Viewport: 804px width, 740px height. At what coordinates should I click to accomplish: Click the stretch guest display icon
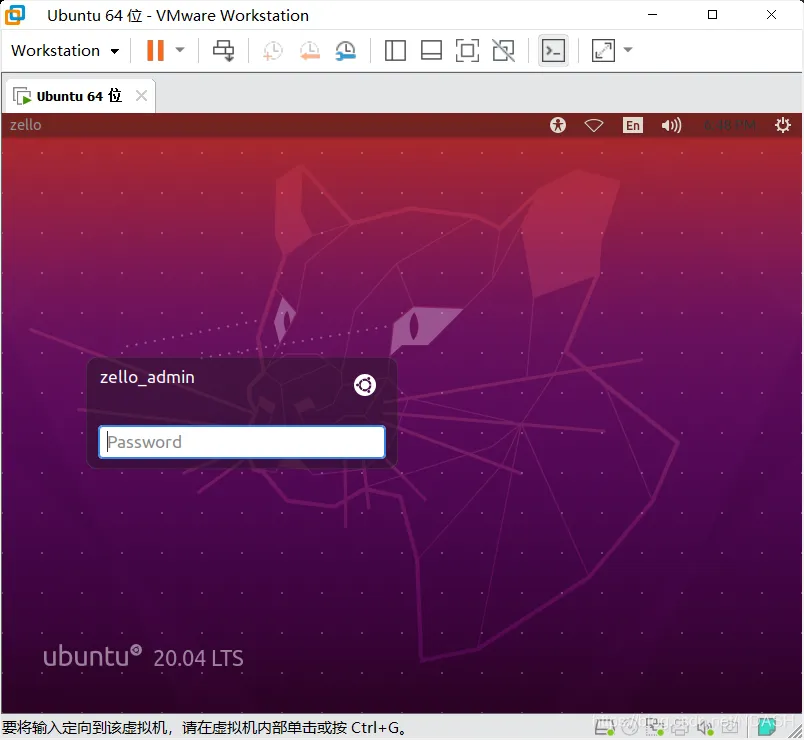coord(603,50)
